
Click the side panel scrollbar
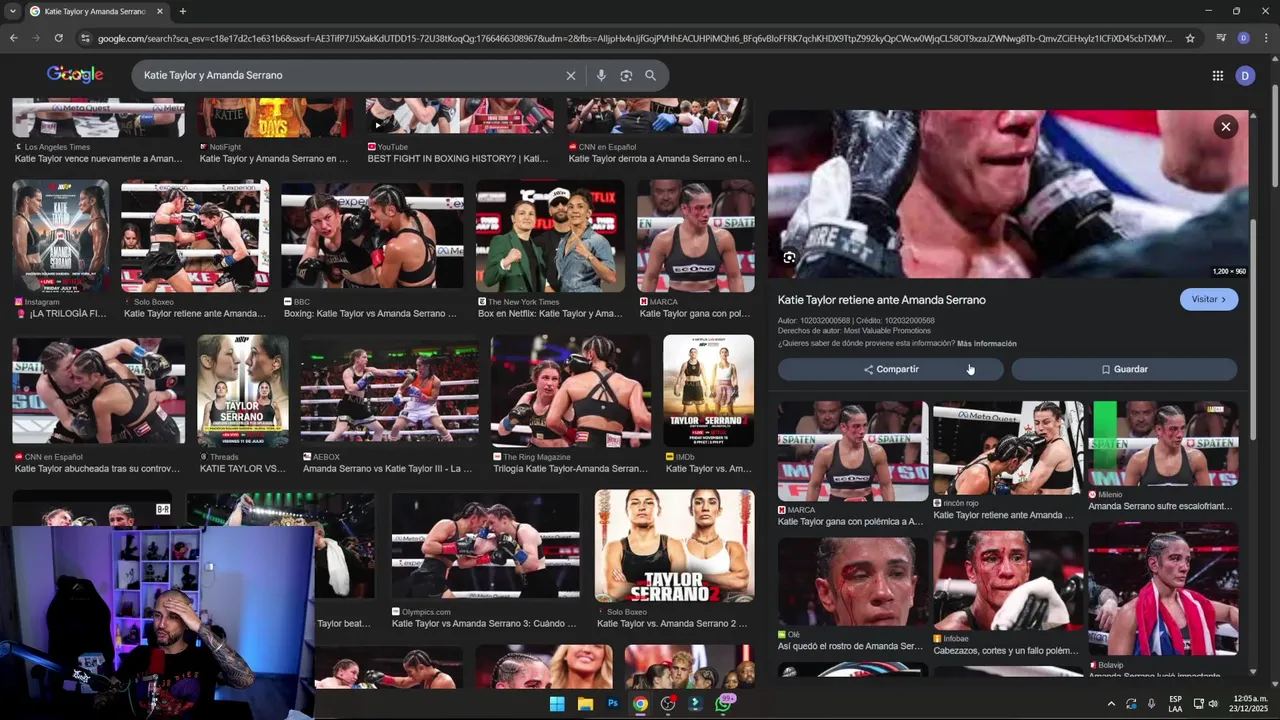[x=1254, y=330]
